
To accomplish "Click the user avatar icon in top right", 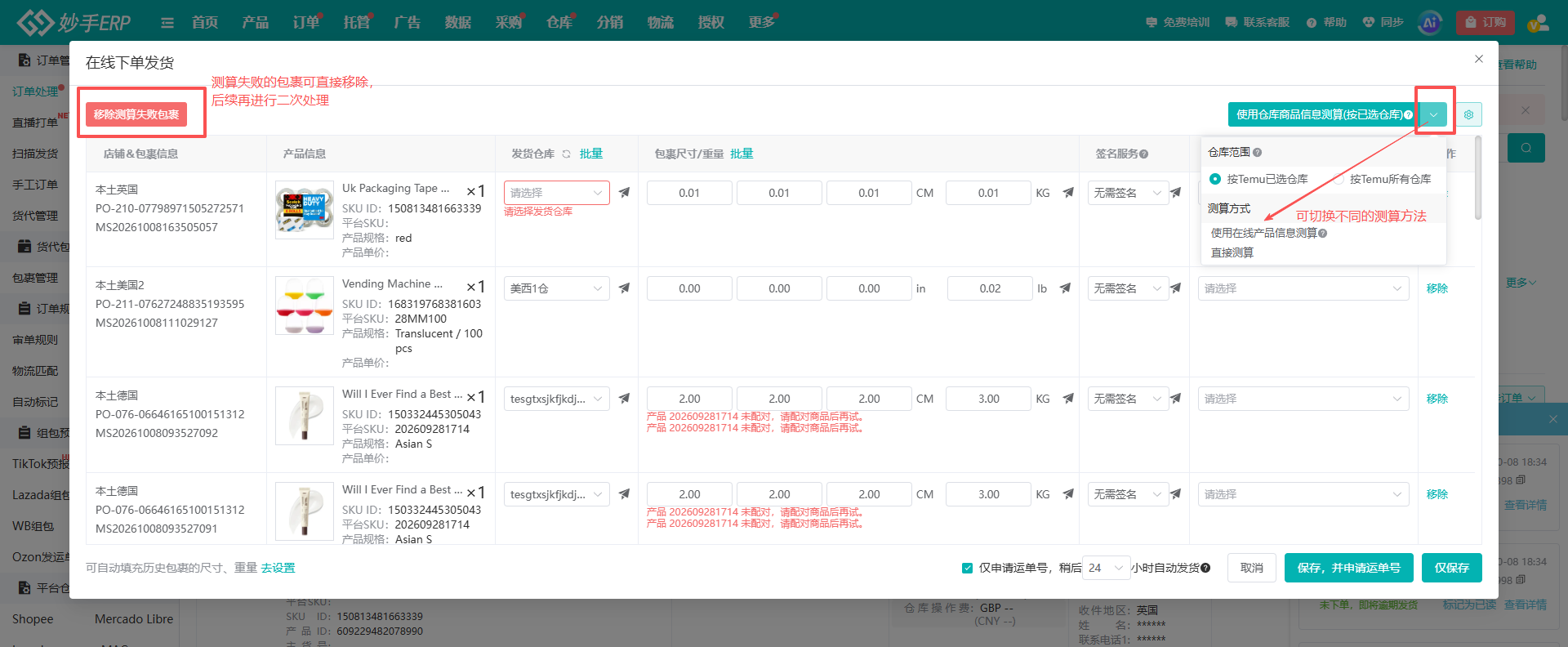I will [x=1538, y=23].
